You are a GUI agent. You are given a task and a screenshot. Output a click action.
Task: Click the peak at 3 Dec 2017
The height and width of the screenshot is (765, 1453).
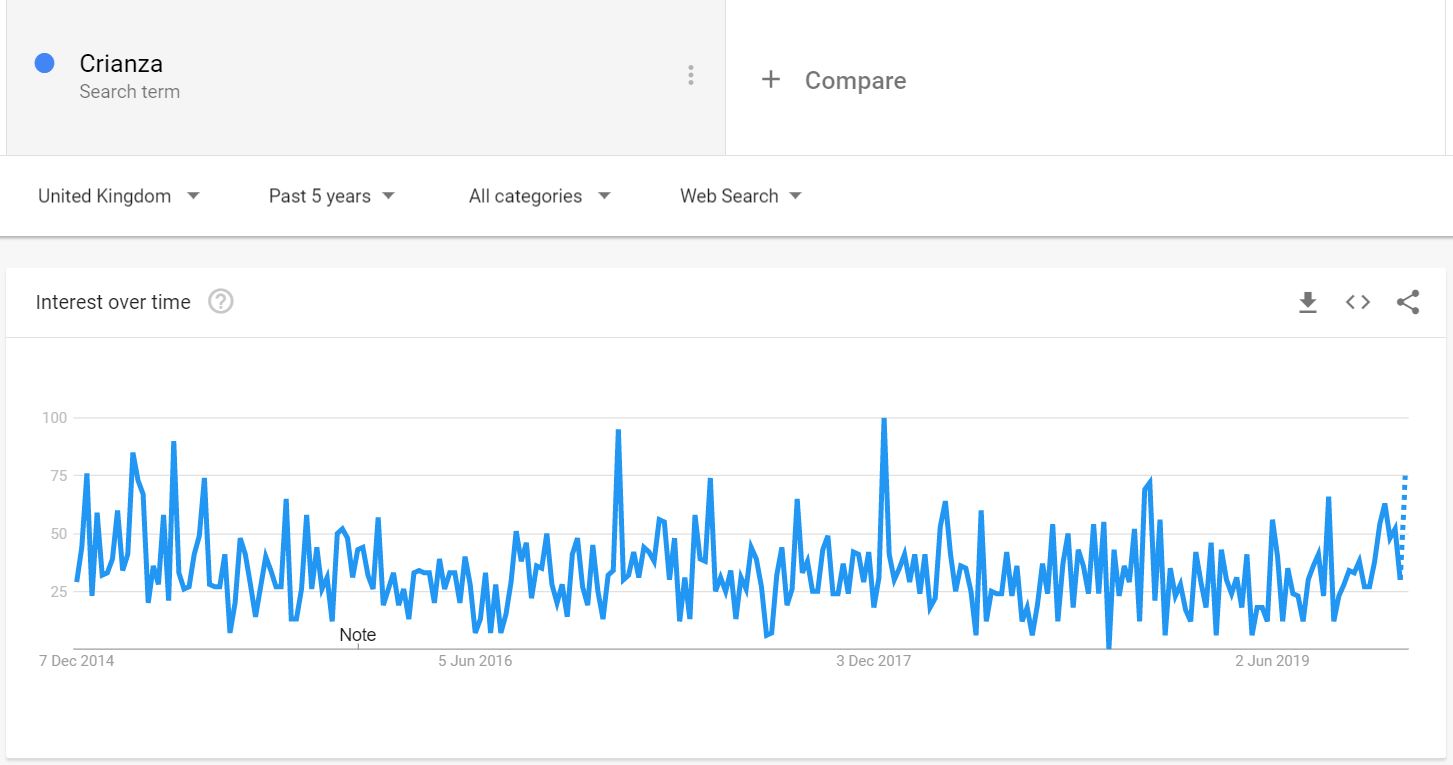tap(883, 421)
